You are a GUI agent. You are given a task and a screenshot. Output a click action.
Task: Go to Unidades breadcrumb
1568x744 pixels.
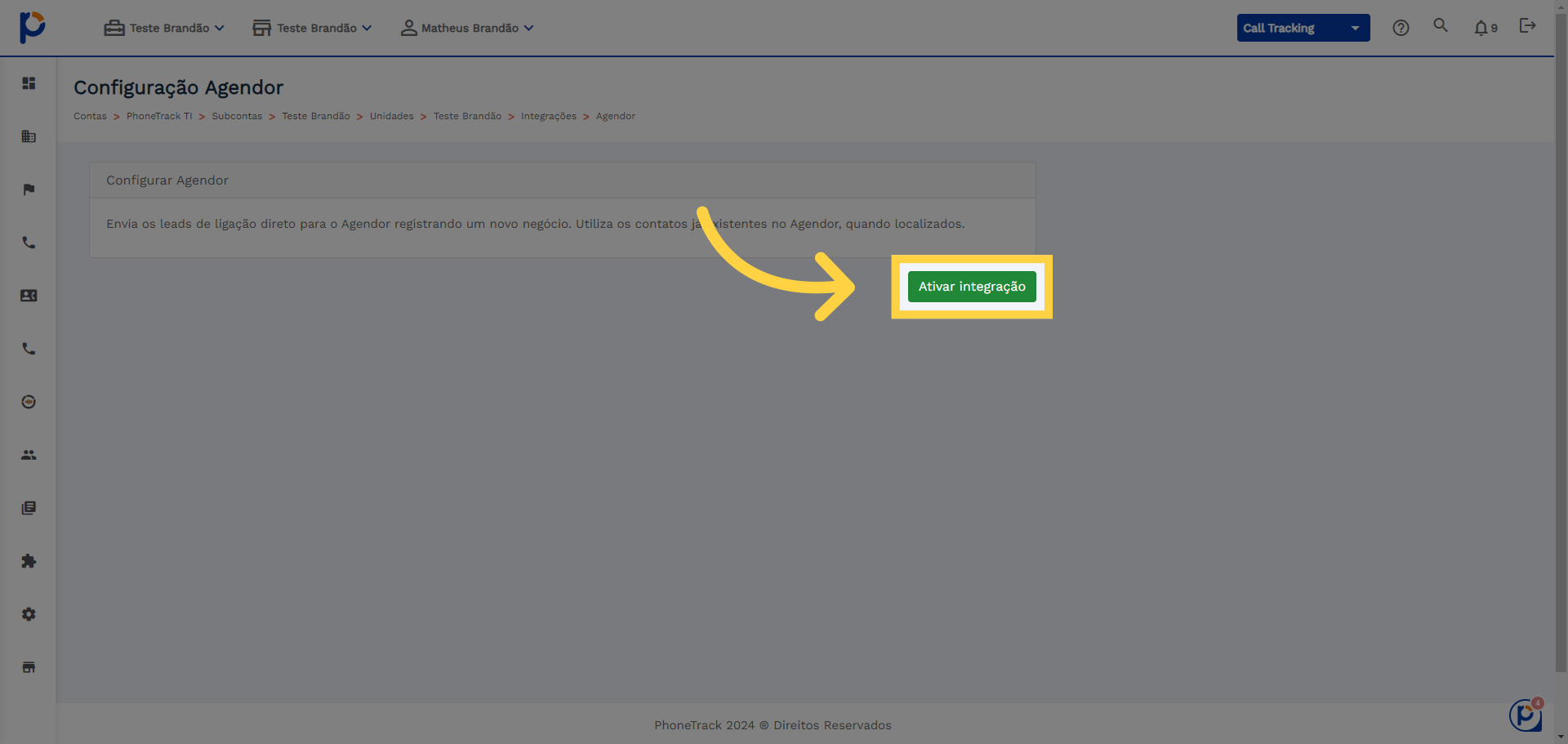click(x=392, y=116)
